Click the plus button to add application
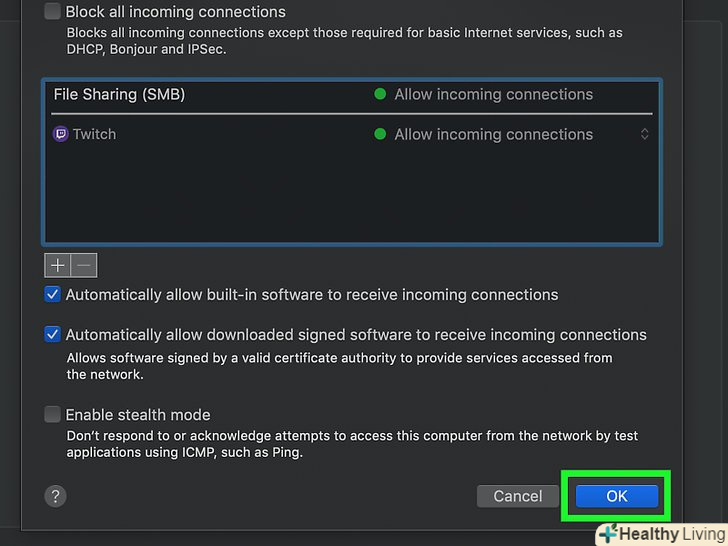Screen dimensions: 728x546 [58, 265]
